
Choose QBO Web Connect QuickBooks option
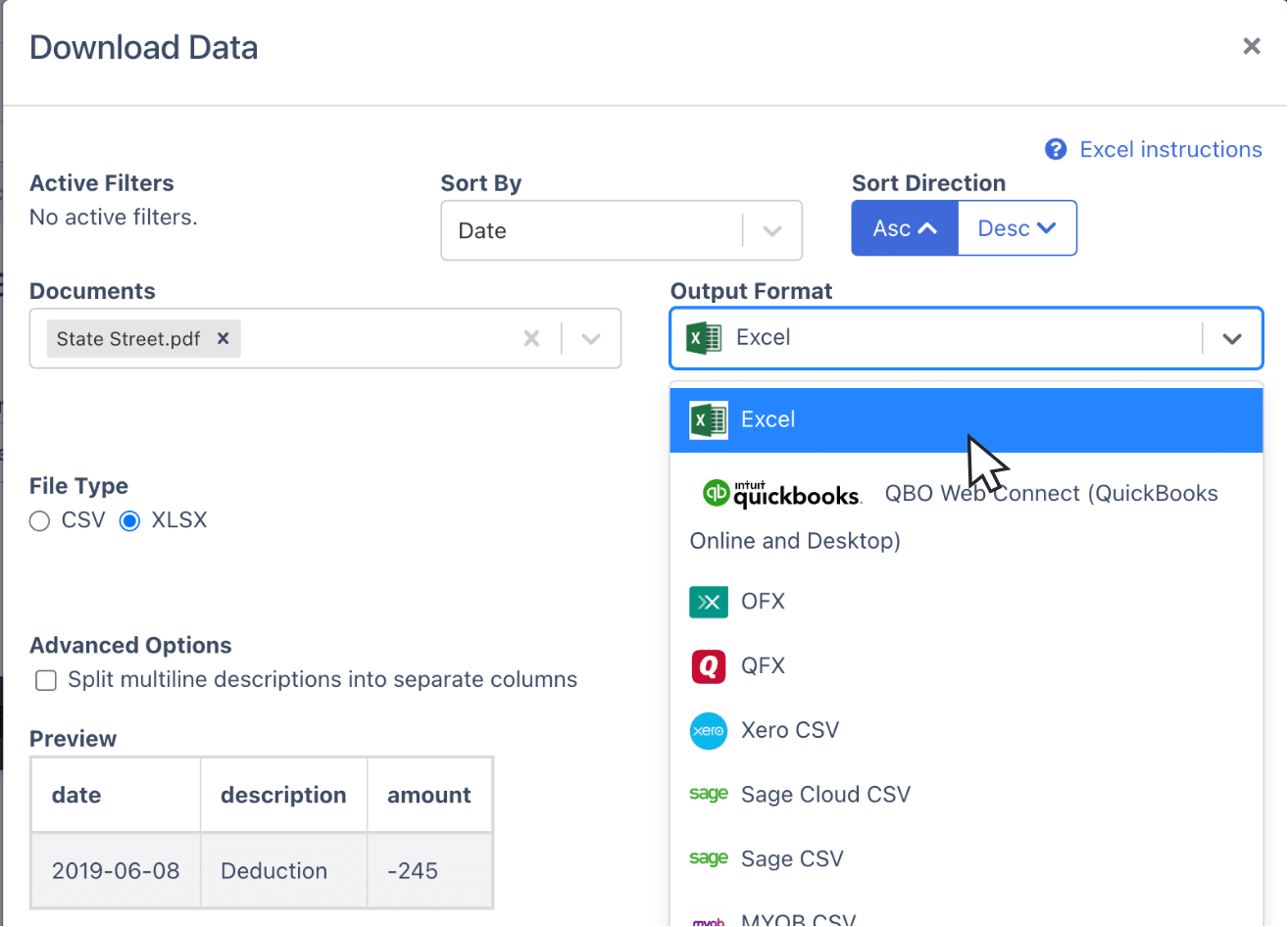966,516
